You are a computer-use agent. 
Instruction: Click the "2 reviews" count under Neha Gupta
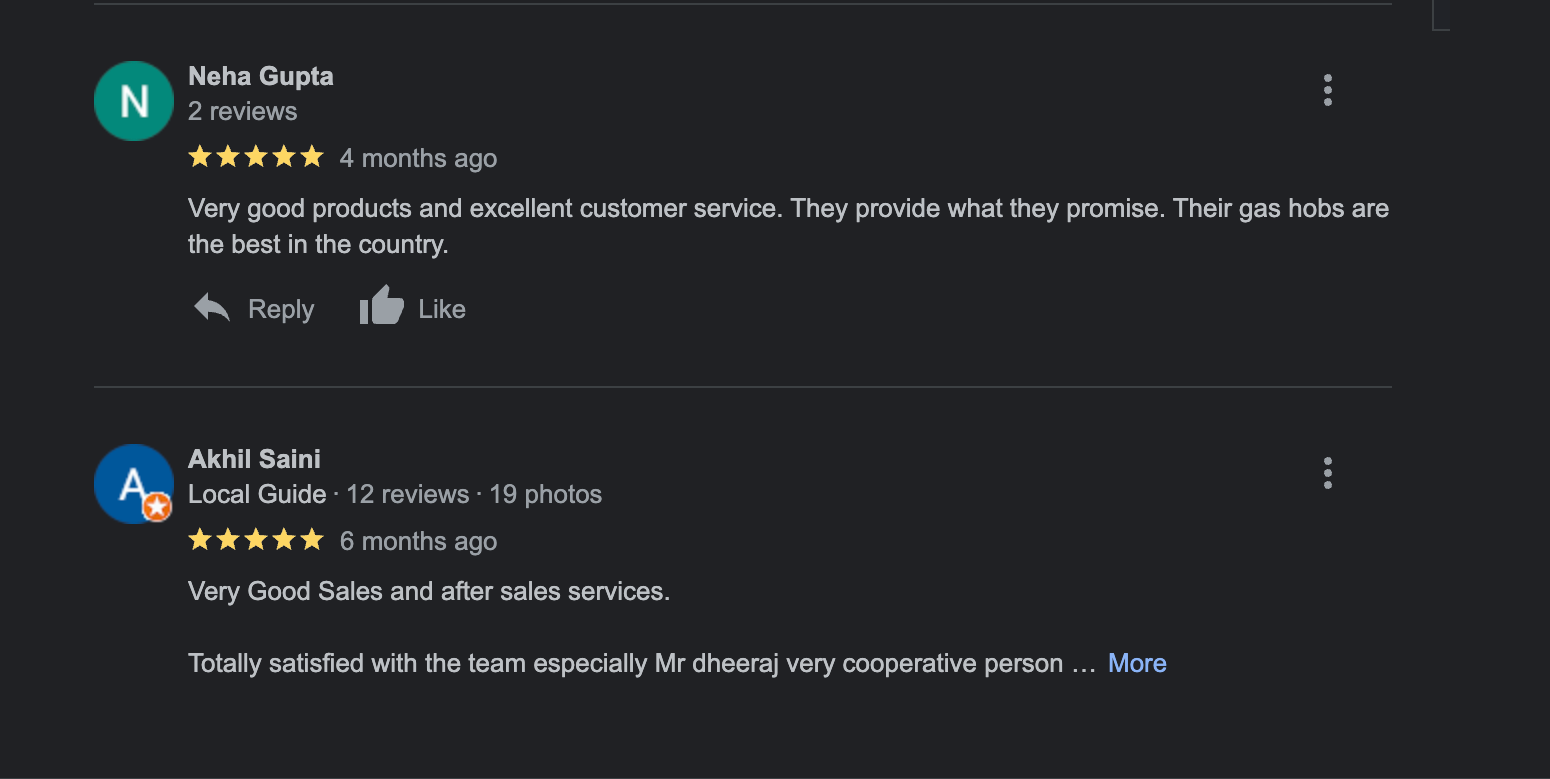tap(243, 111)
